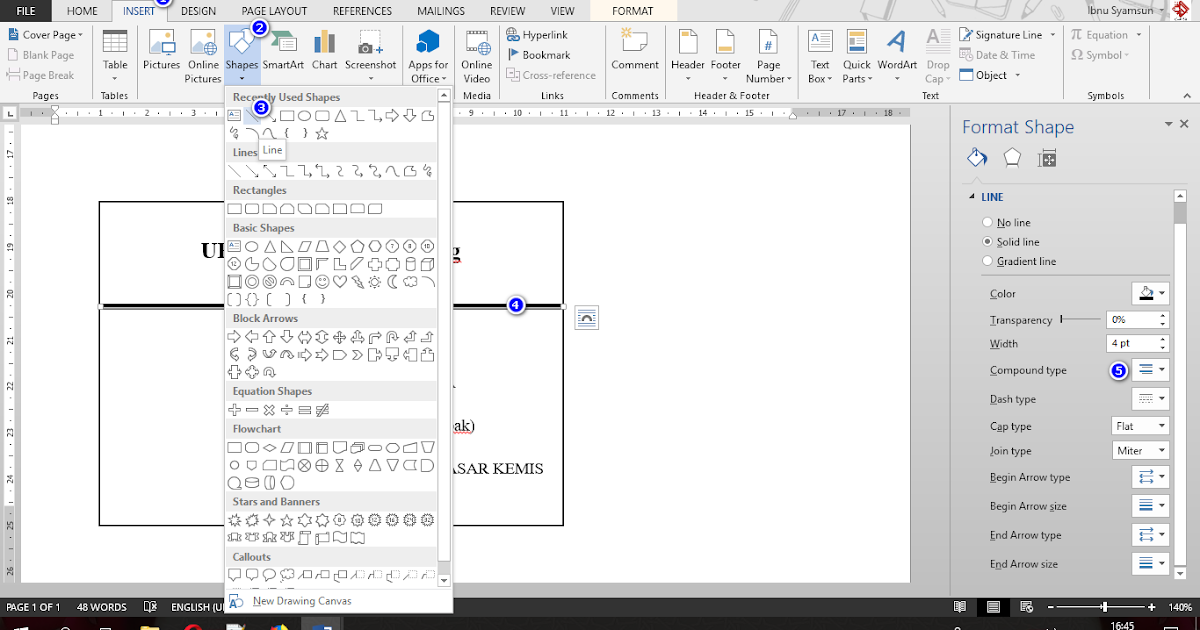The height and width of the screenshot is (630, 1200).
Task: Open the End Arrow size dropdown
Action: pos(1150,564)
